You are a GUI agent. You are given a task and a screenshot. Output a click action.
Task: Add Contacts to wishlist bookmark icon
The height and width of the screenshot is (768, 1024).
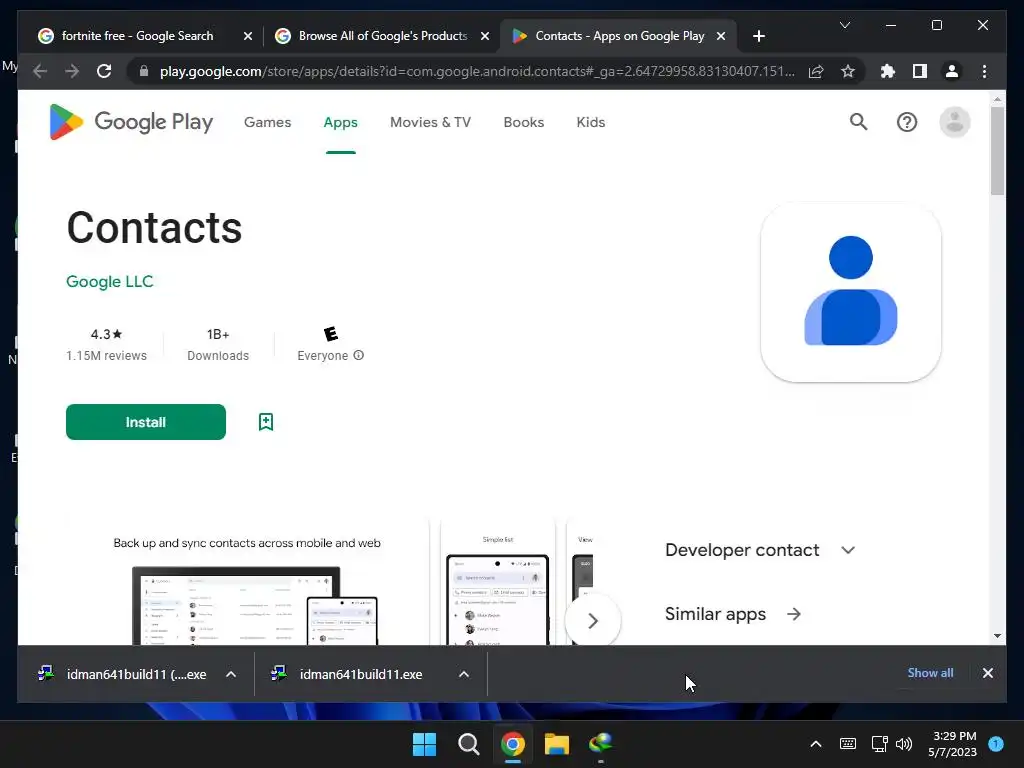(266, 422)
